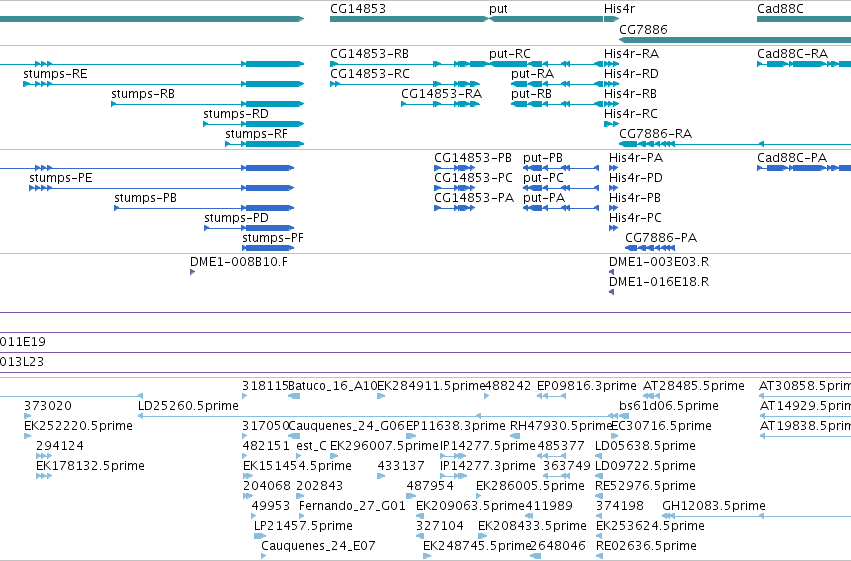Click the stumps-RB transcript label
The height and width of the screenshot is (561, 851).
click(x=143, y=94)
